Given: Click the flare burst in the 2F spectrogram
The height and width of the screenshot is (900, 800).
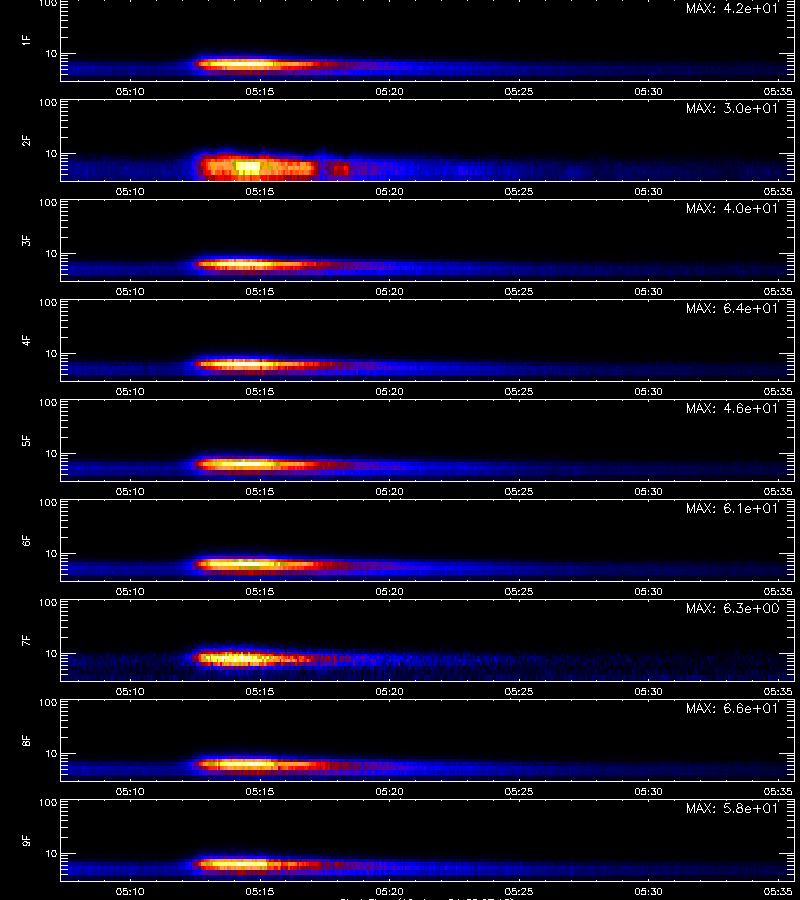Looking at the screenshot, I should [258, 167].
